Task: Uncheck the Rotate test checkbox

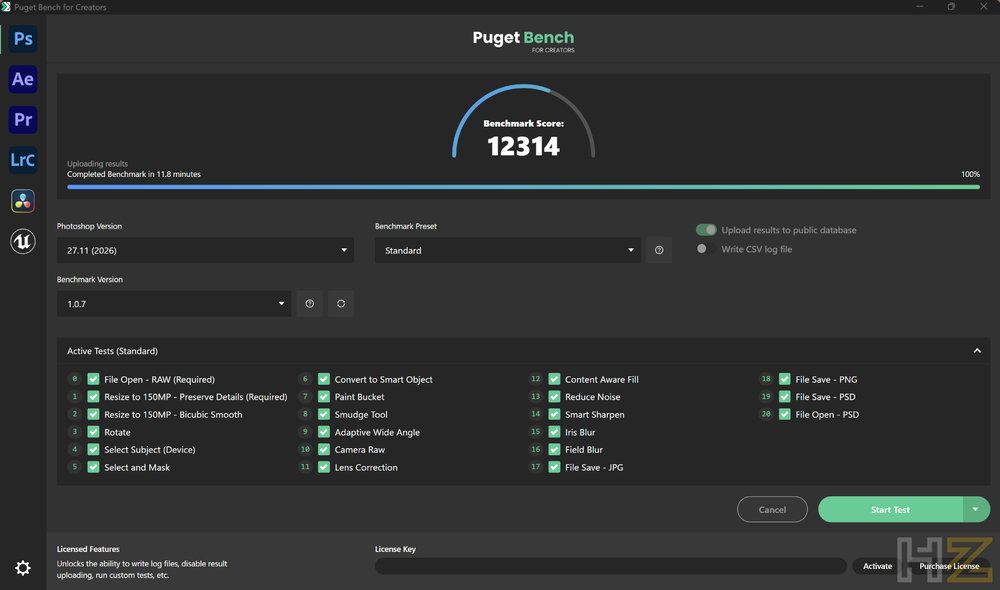Action: 93,432
